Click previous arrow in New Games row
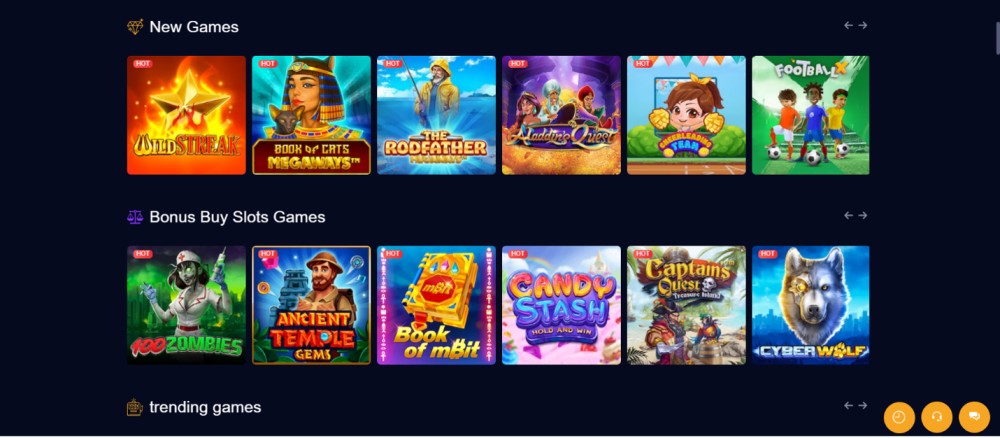Screen dimensions: 1000x438 (848, 26)
